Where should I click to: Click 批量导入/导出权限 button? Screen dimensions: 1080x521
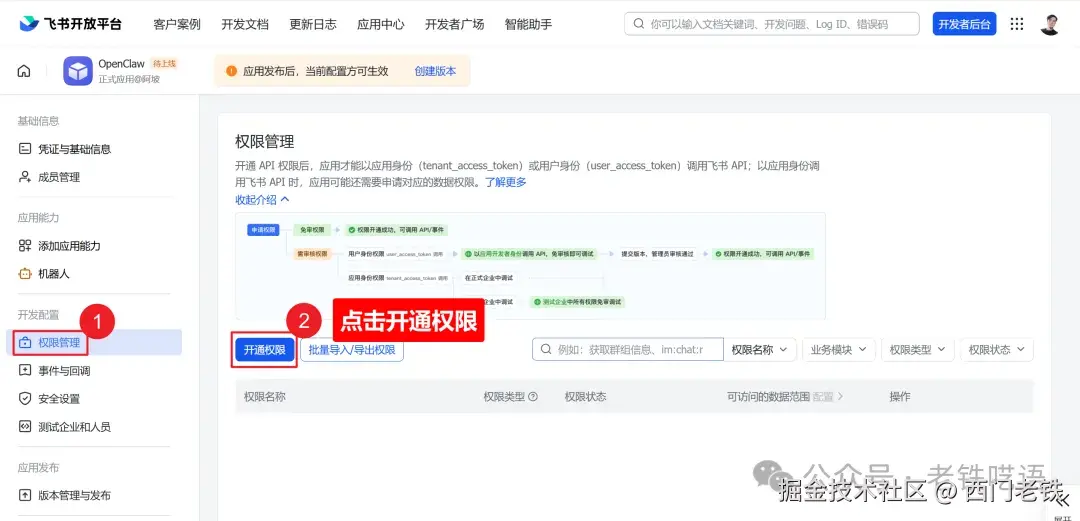click(x=352, y=350)
